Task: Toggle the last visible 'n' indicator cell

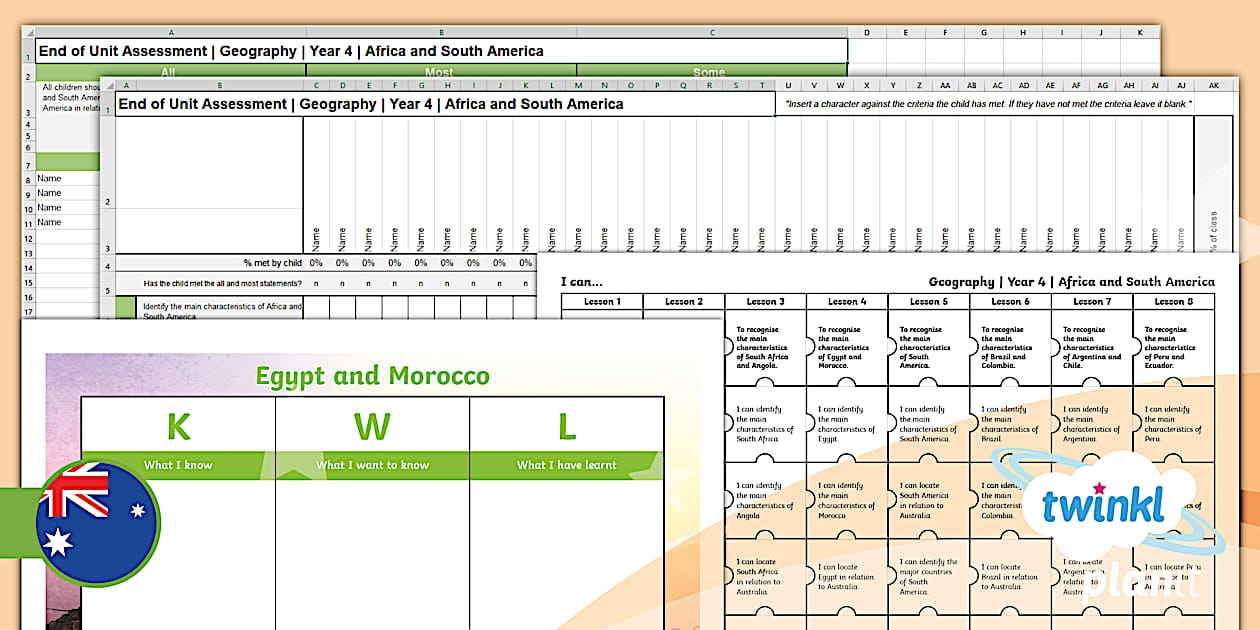Action: (523, 282)
